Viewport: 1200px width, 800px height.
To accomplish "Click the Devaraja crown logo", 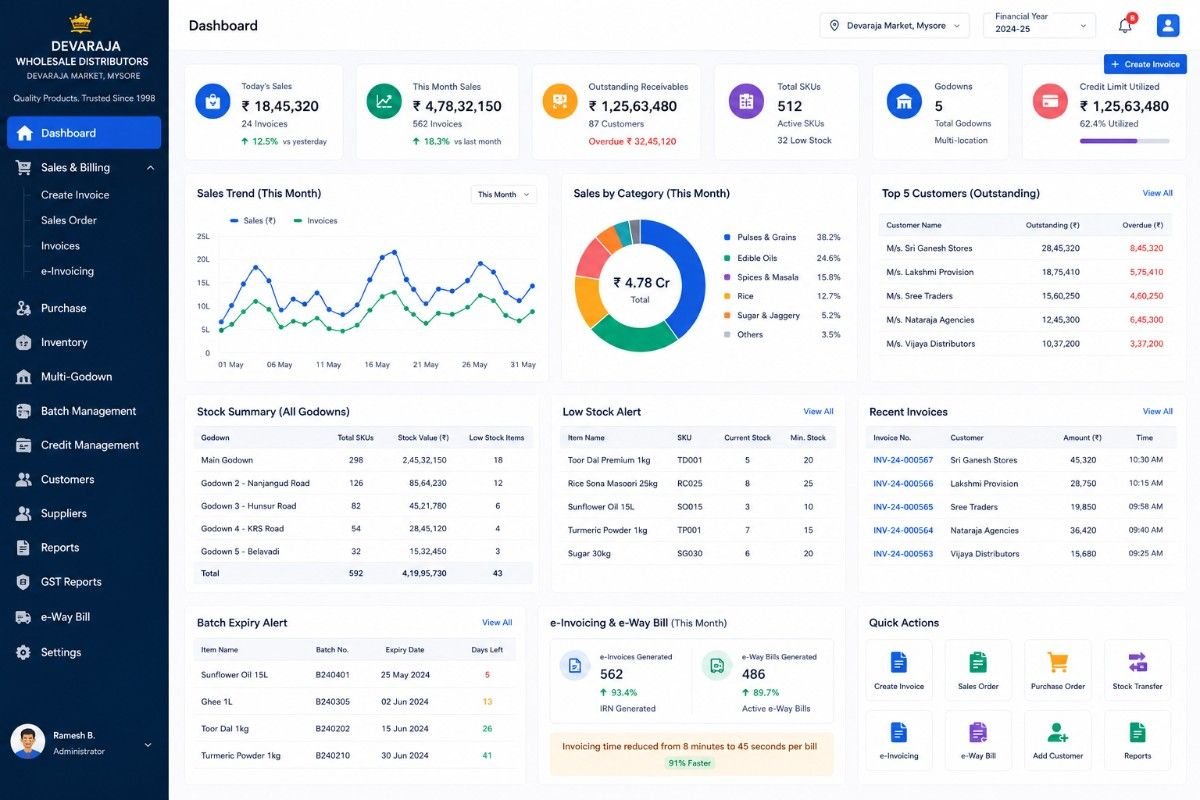I will 80,24.
